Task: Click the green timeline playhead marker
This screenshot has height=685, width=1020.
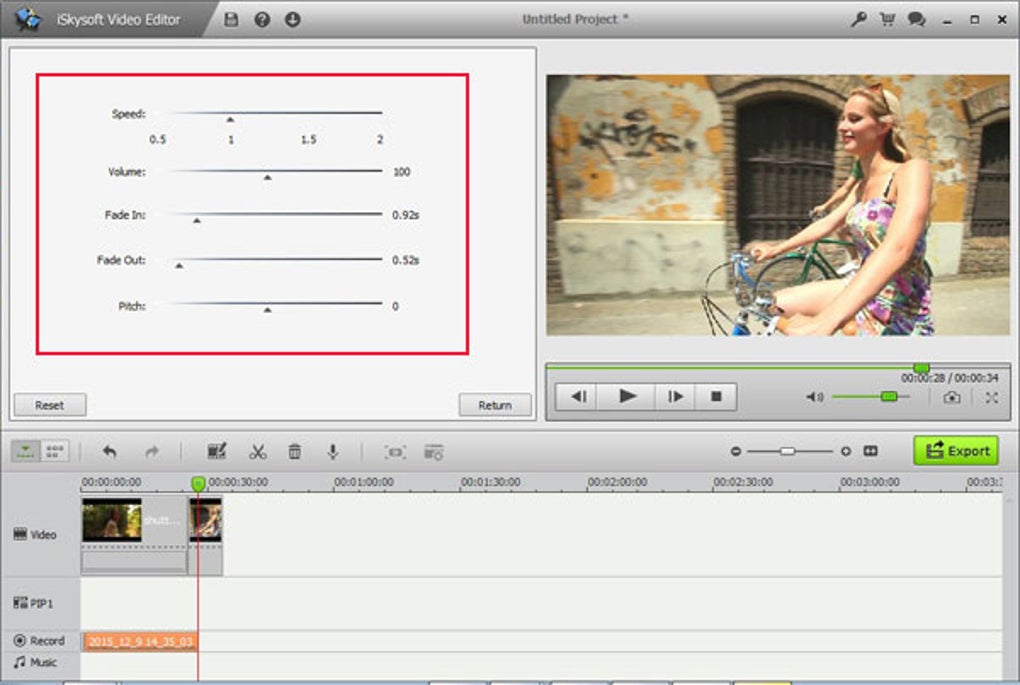Action: [x=198, y=483]
